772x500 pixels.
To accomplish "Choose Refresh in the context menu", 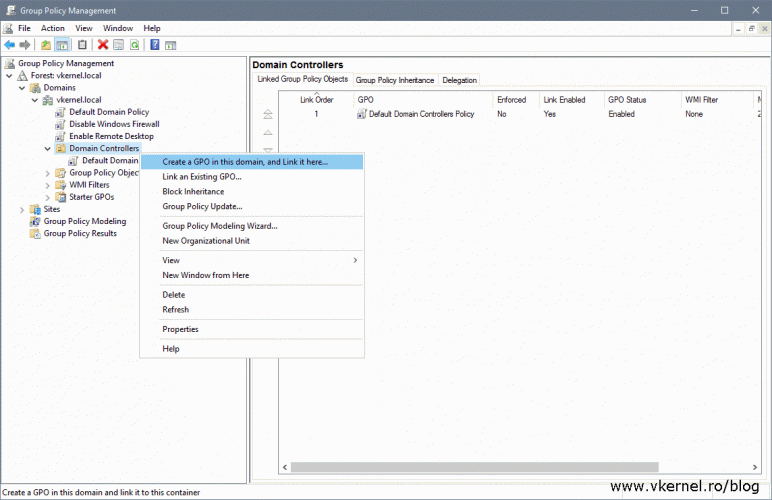I will coord(252,309).
